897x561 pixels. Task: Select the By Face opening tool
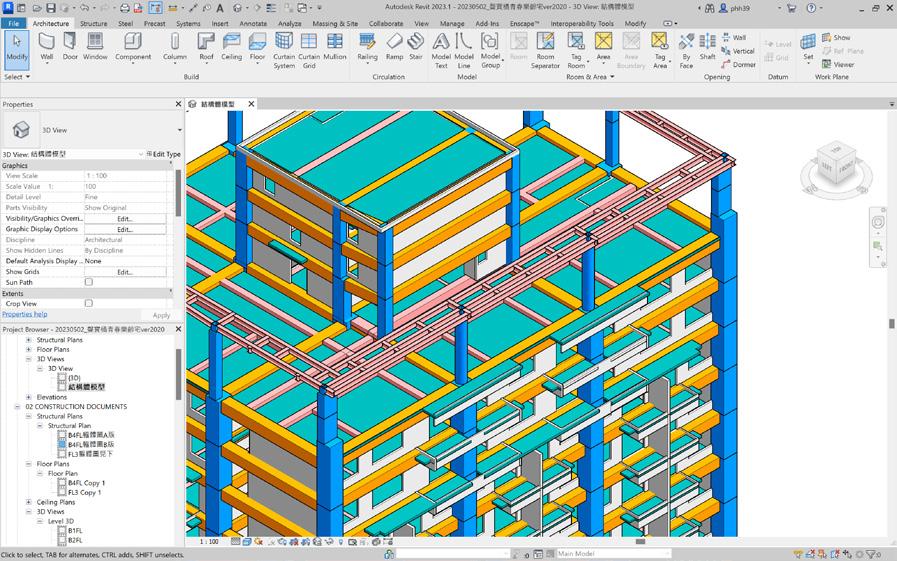tap(686, 50)
